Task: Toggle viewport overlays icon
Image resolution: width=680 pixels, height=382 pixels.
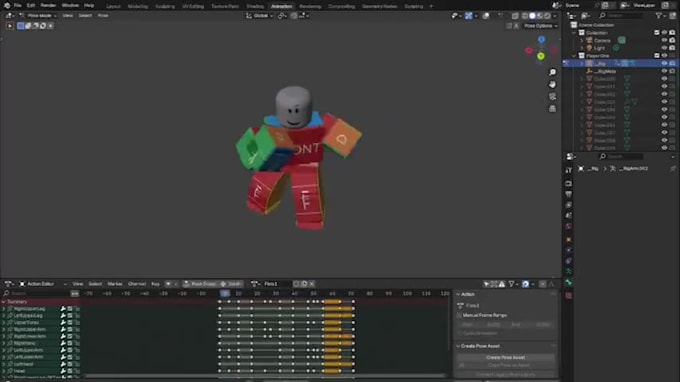Action: click(486, 16)
